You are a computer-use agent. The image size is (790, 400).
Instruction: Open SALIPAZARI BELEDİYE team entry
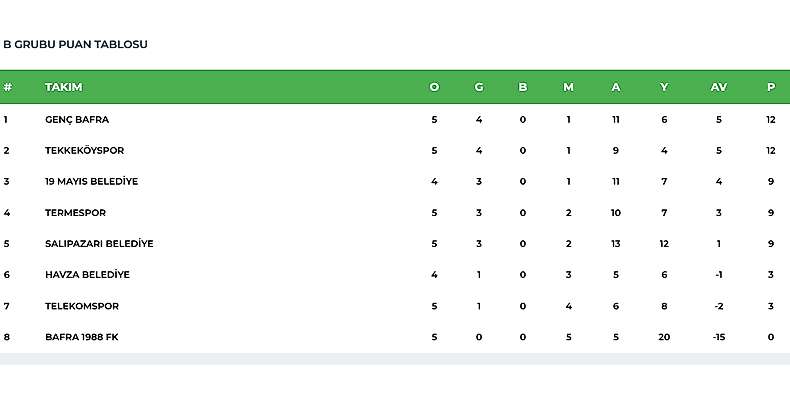tap(99, 243)
